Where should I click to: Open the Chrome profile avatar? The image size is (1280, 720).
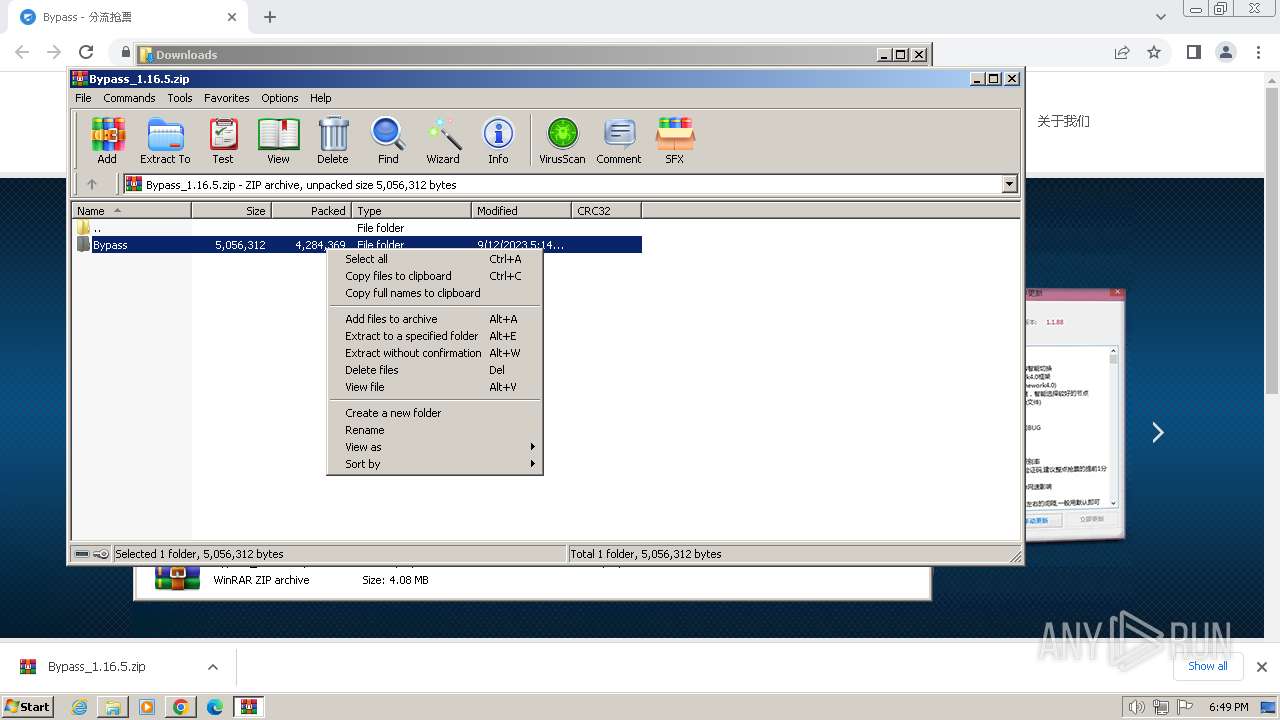pyautogui.click(x=1225, y=52)
